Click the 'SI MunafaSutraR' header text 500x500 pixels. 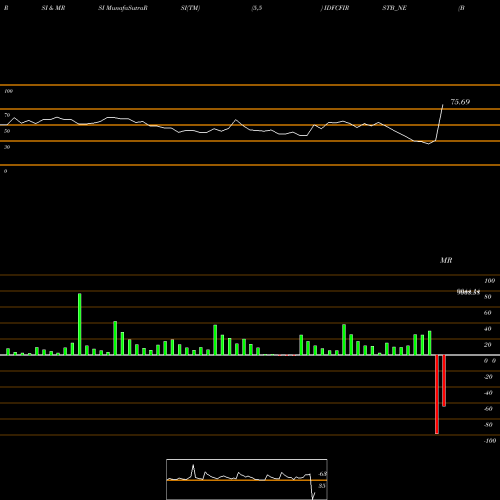123,8
